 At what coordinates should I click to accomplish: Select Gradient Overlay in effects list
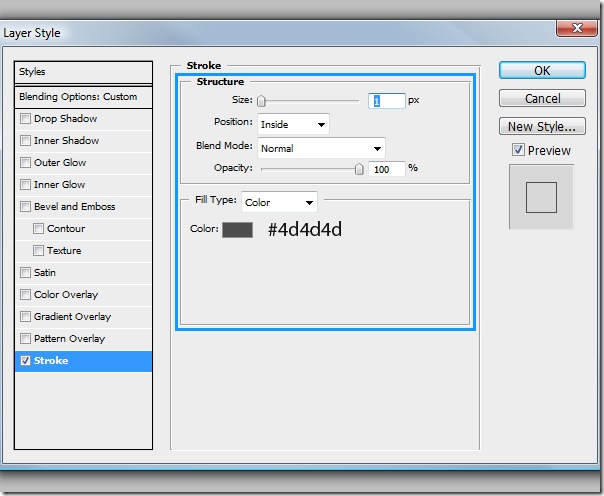pos(72,317)
